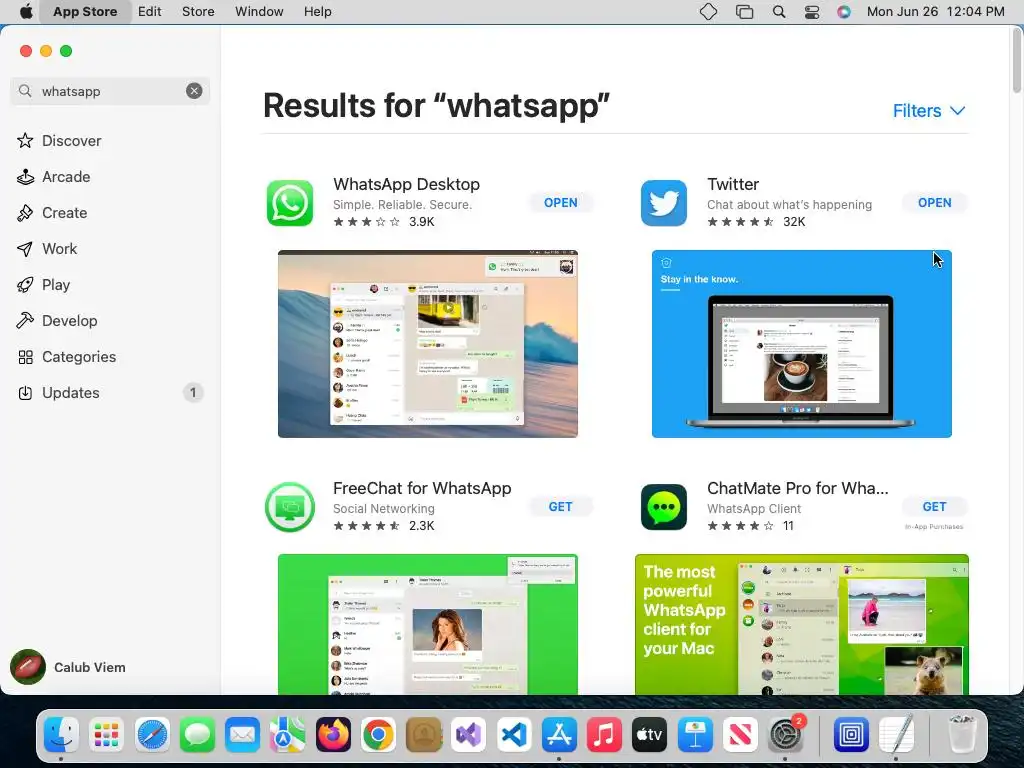Click the window-stack icon in menu bar
This screenshot has height=768, width=1024.
(744, 11)
